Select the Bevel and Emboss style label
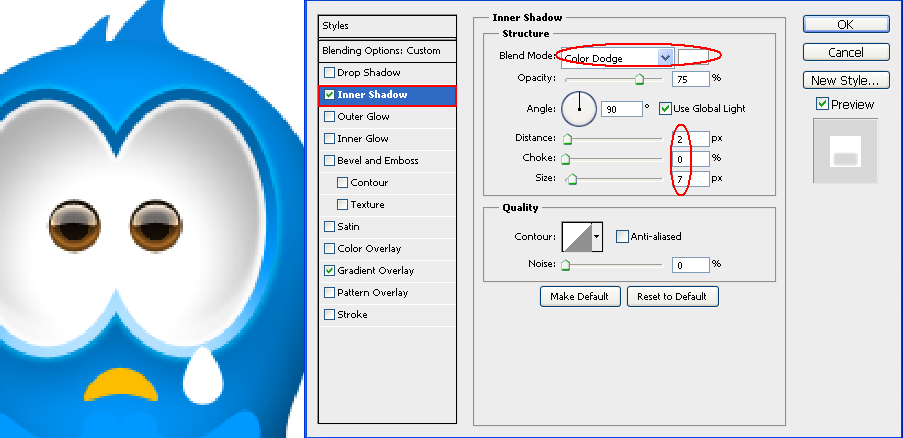 378,161
